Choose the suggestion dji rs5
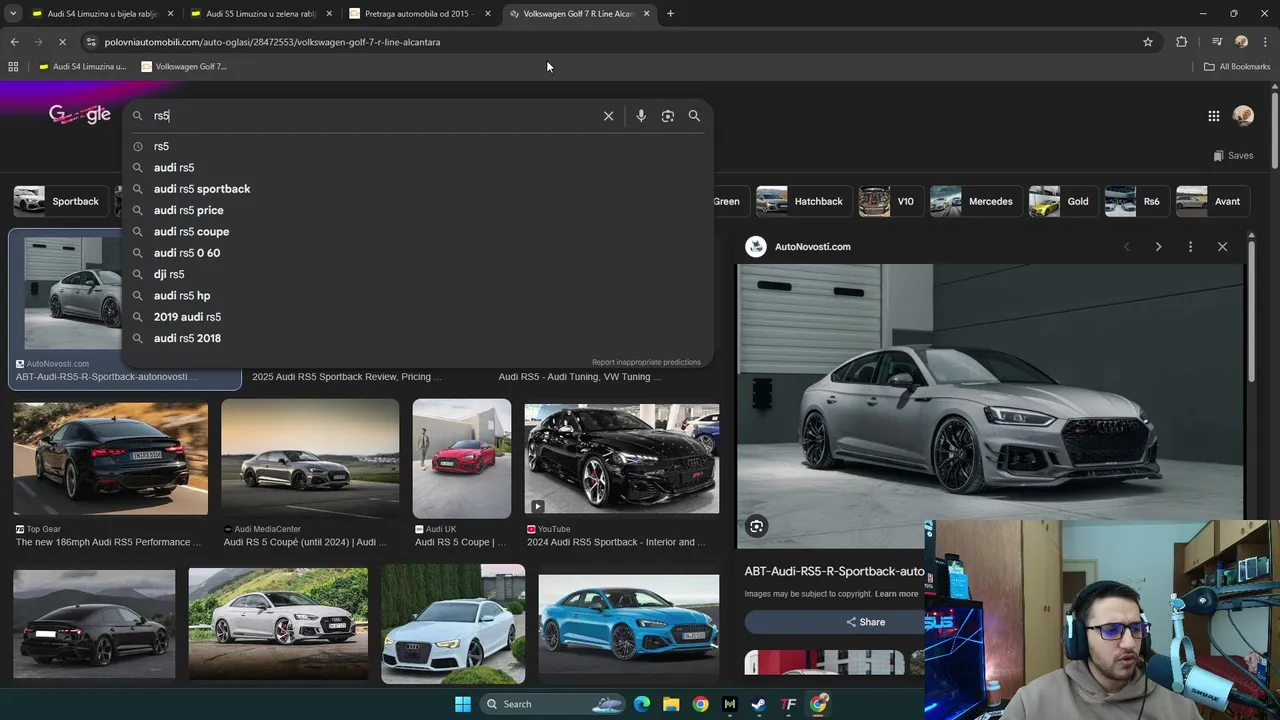Image resolution: width=1280 pixels, height=720 pixels. click(x=418, y=274)
